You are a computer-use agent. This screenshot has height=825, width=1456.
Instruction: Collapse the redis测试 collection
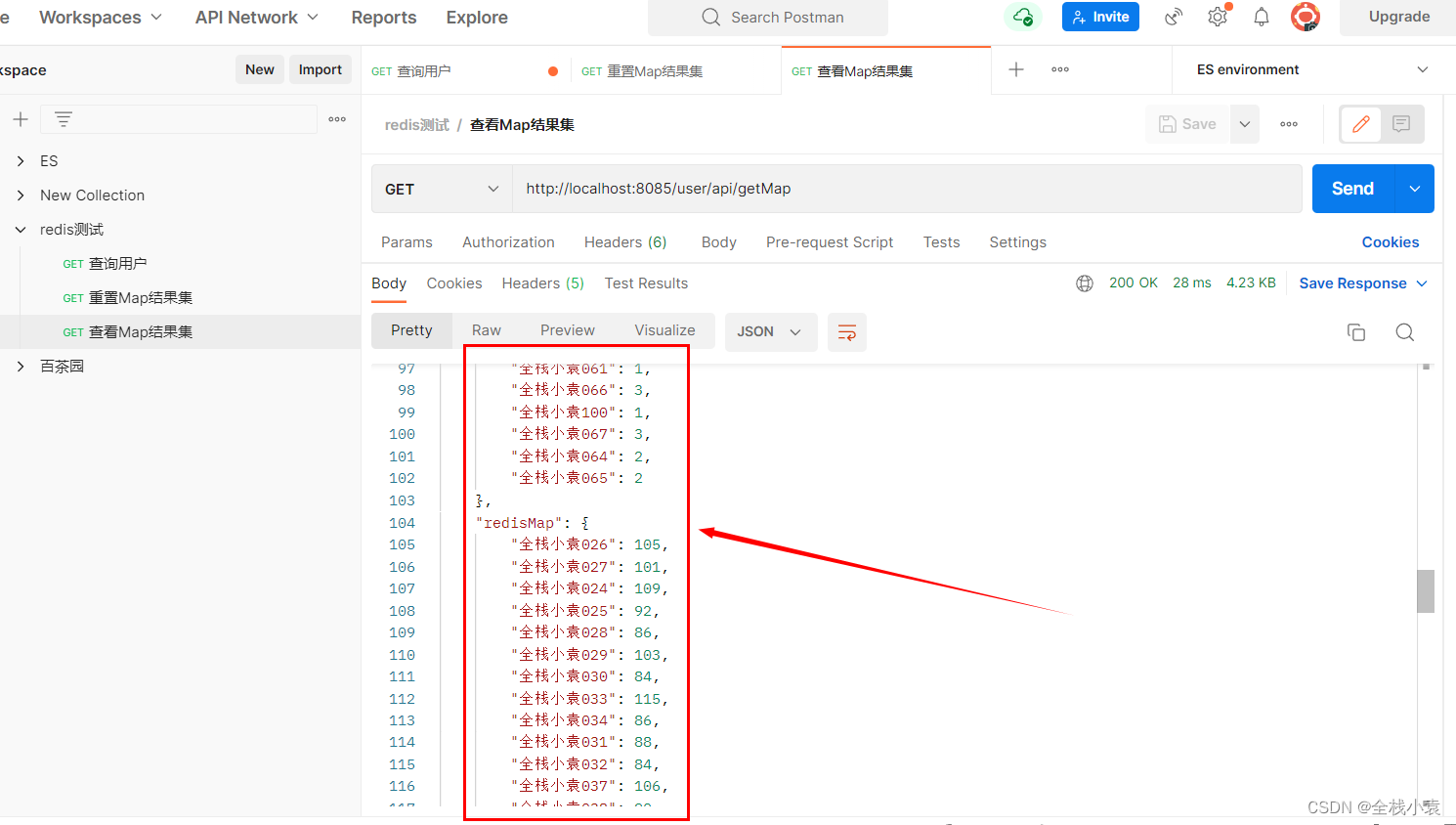point(21,230)
